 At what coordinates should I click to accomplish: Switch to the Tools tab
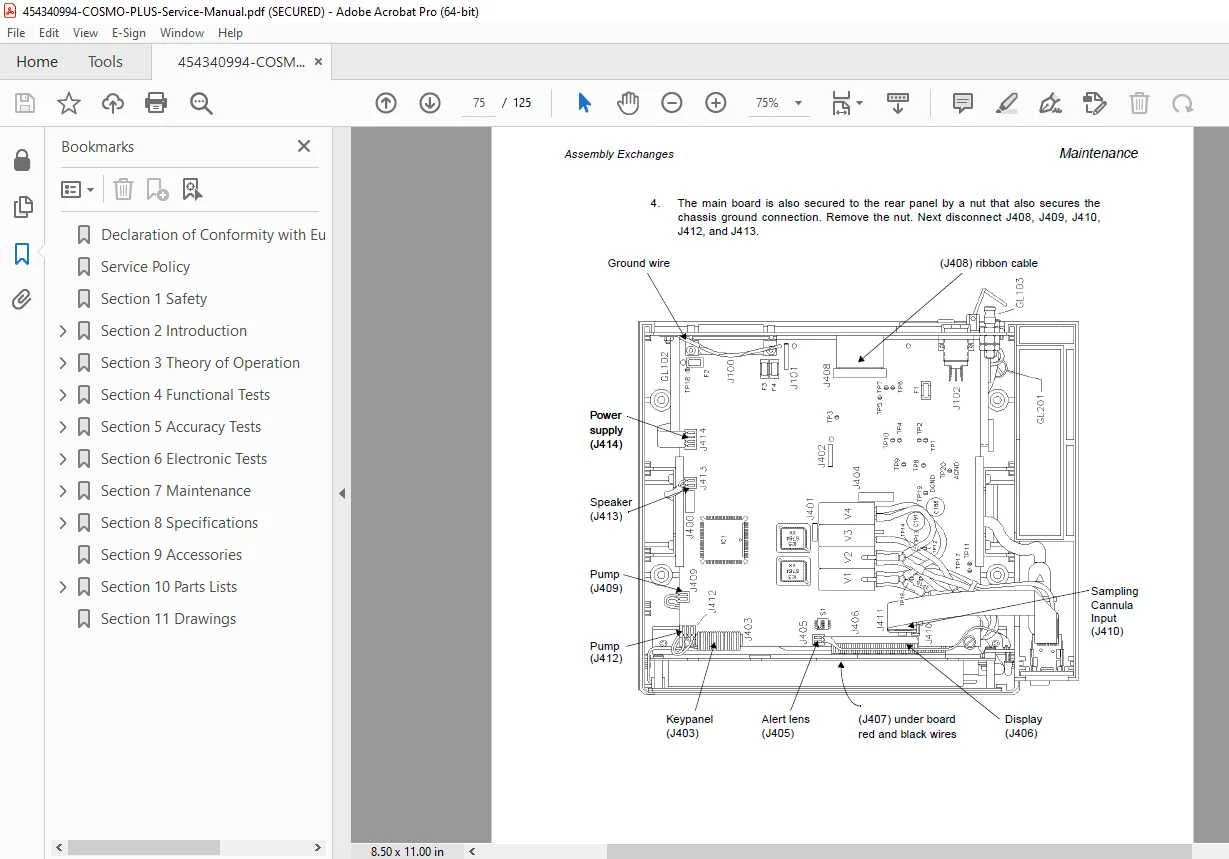click(105, 62)
